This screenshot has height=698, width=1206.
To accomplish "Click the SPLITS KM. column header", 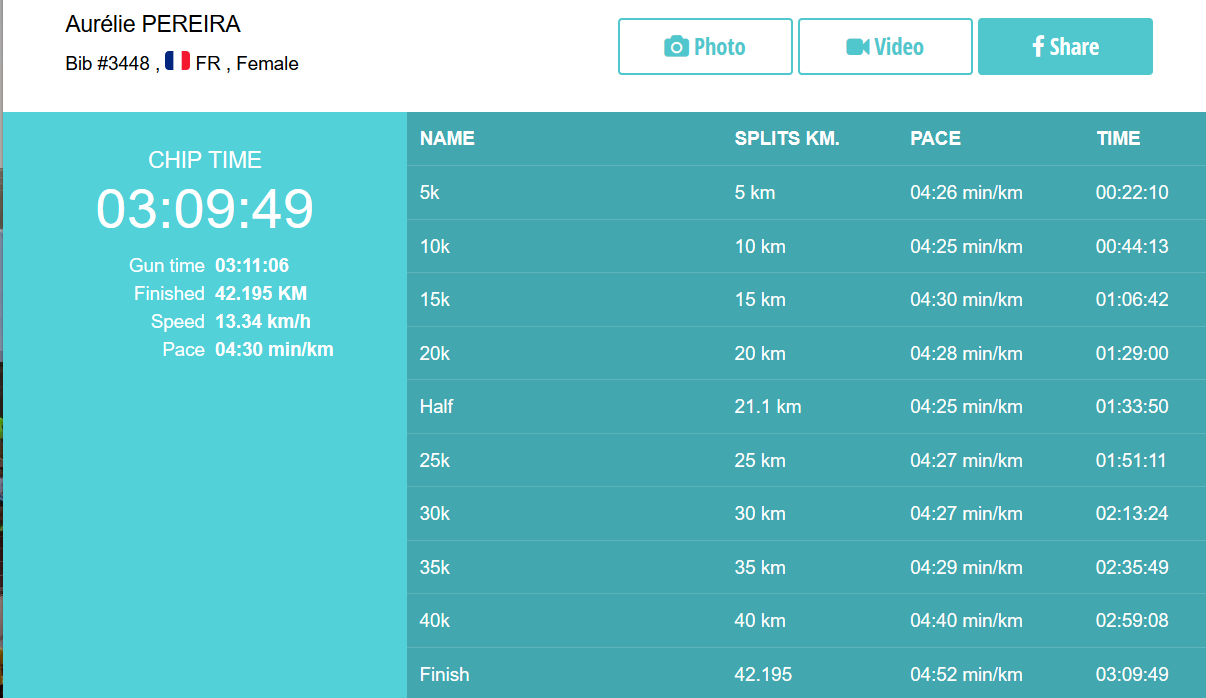I will (787, 139).
